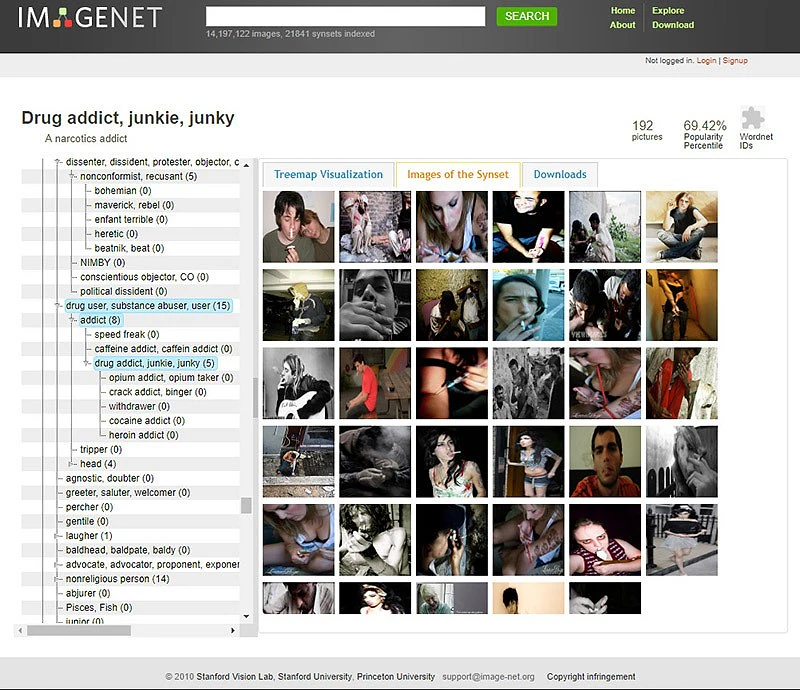Image resolution: width=800 pixels, height=690 pixels.
Task: Click the Download link in header
Action: [673, 25]
